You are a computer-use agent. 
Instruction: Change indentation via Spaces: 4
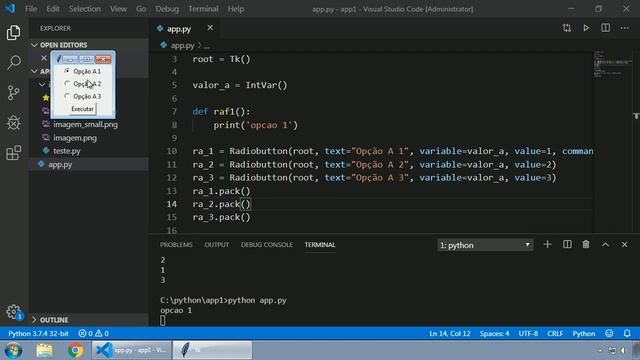[494, 333]
